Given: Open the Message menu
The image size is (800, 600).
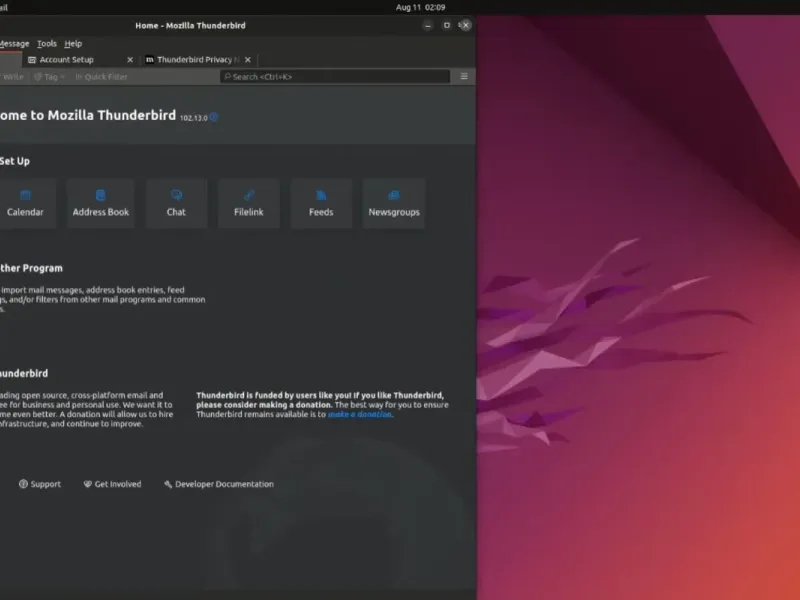Looking at the screenshot, I should pyautogui.click(x=14, y=43).
